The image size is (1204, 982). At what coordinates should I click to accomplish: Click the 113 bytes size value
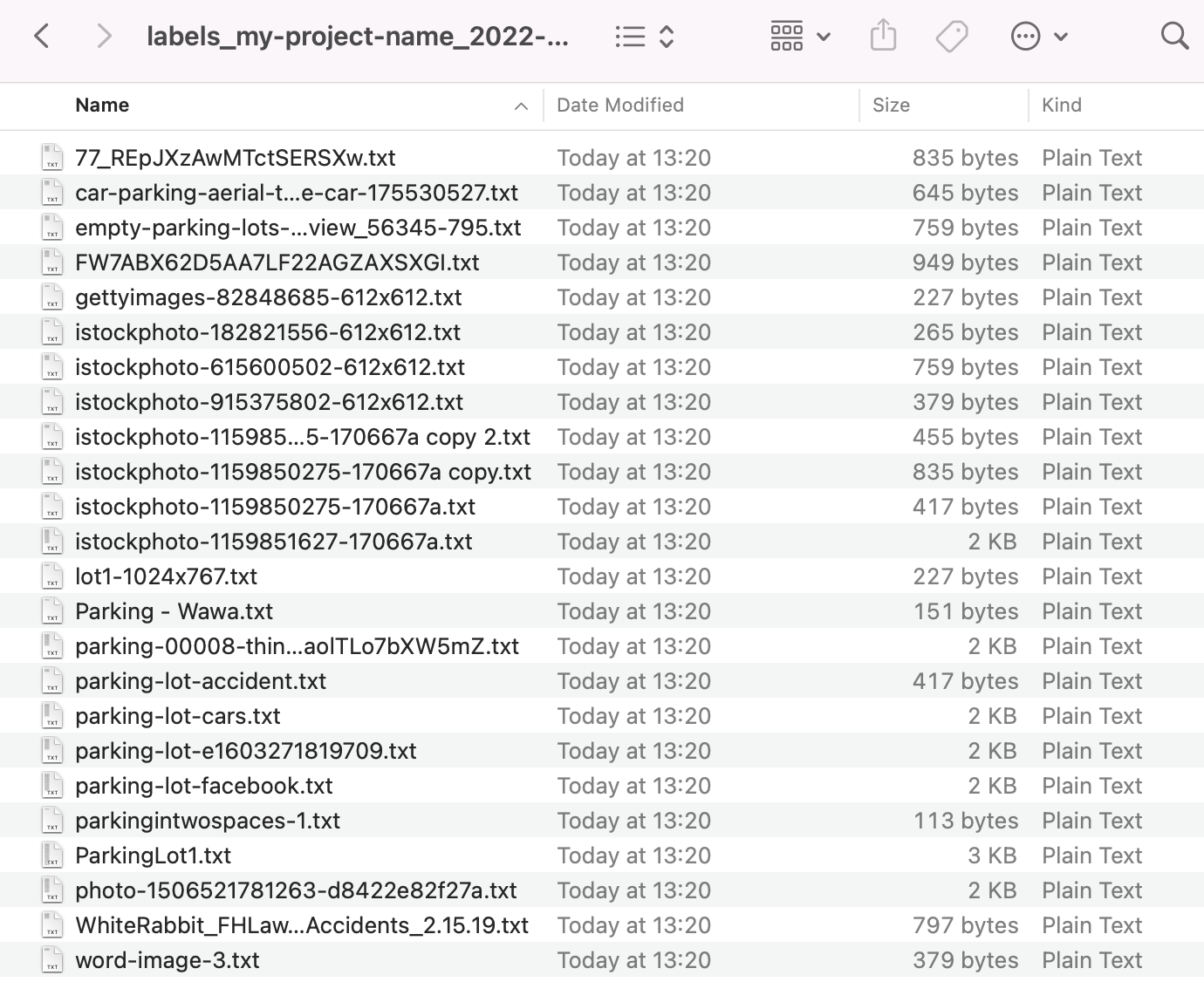(x=966, y=821)
